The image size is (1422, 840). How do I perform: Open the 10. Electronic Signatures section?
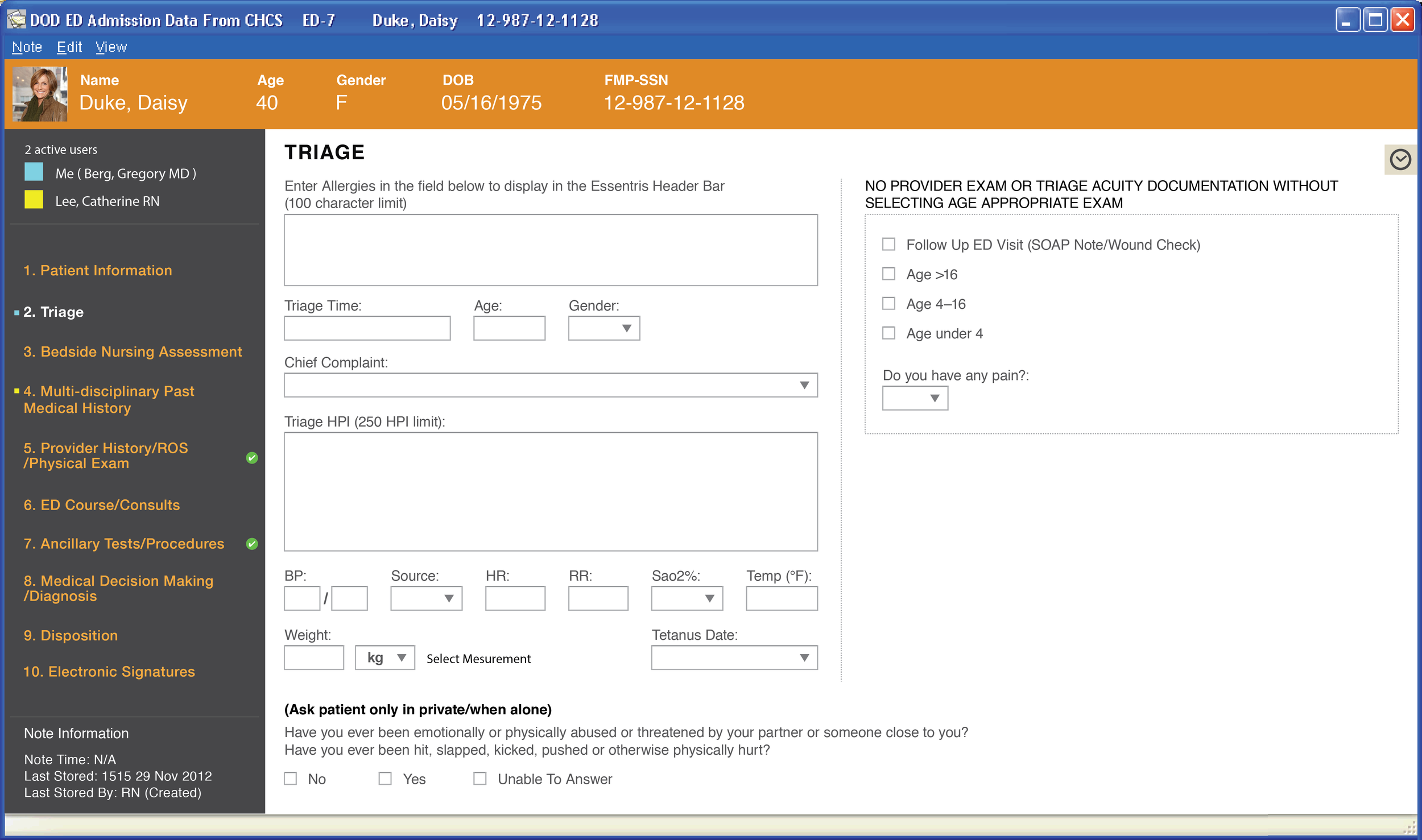(x=109, y=671)
